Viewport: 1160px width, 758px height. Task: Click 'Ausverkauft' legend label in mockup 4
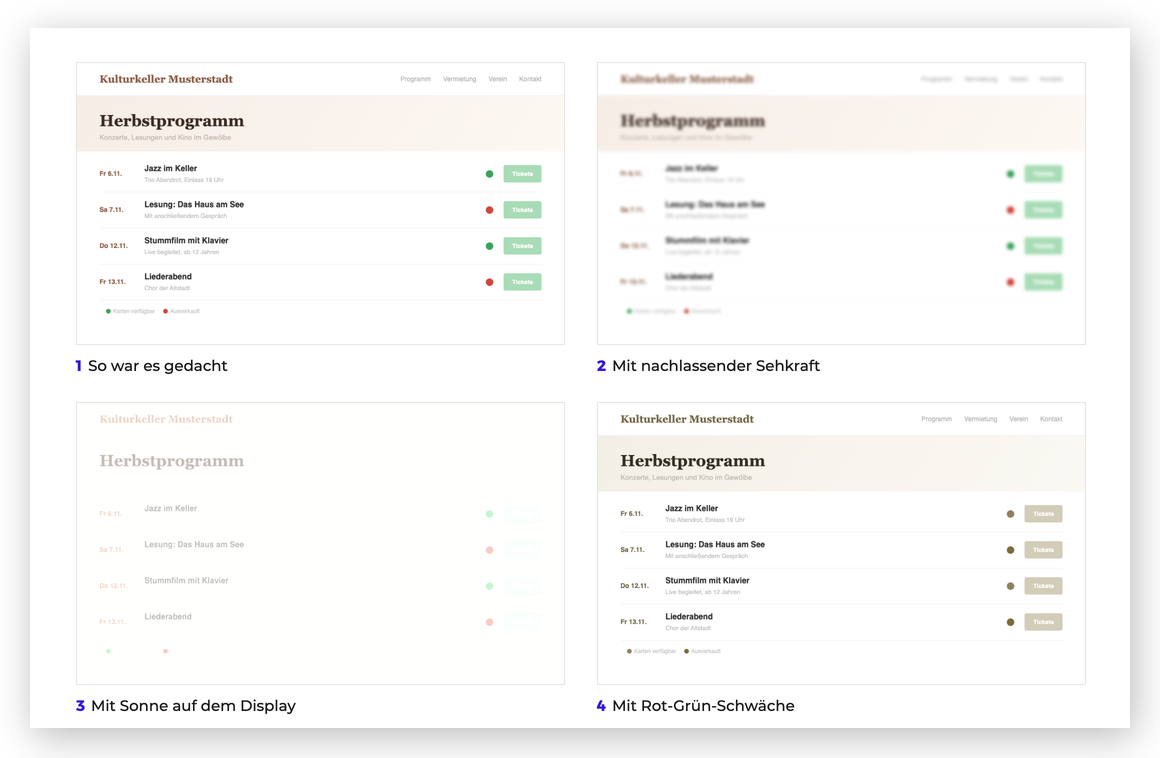[x=706, y=652]
